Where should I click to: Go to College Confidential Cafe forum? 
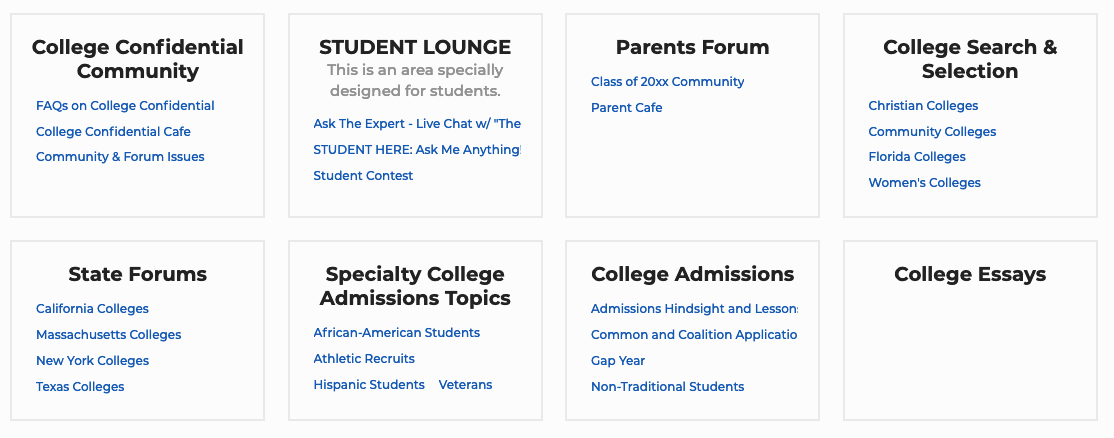[113, 132]
